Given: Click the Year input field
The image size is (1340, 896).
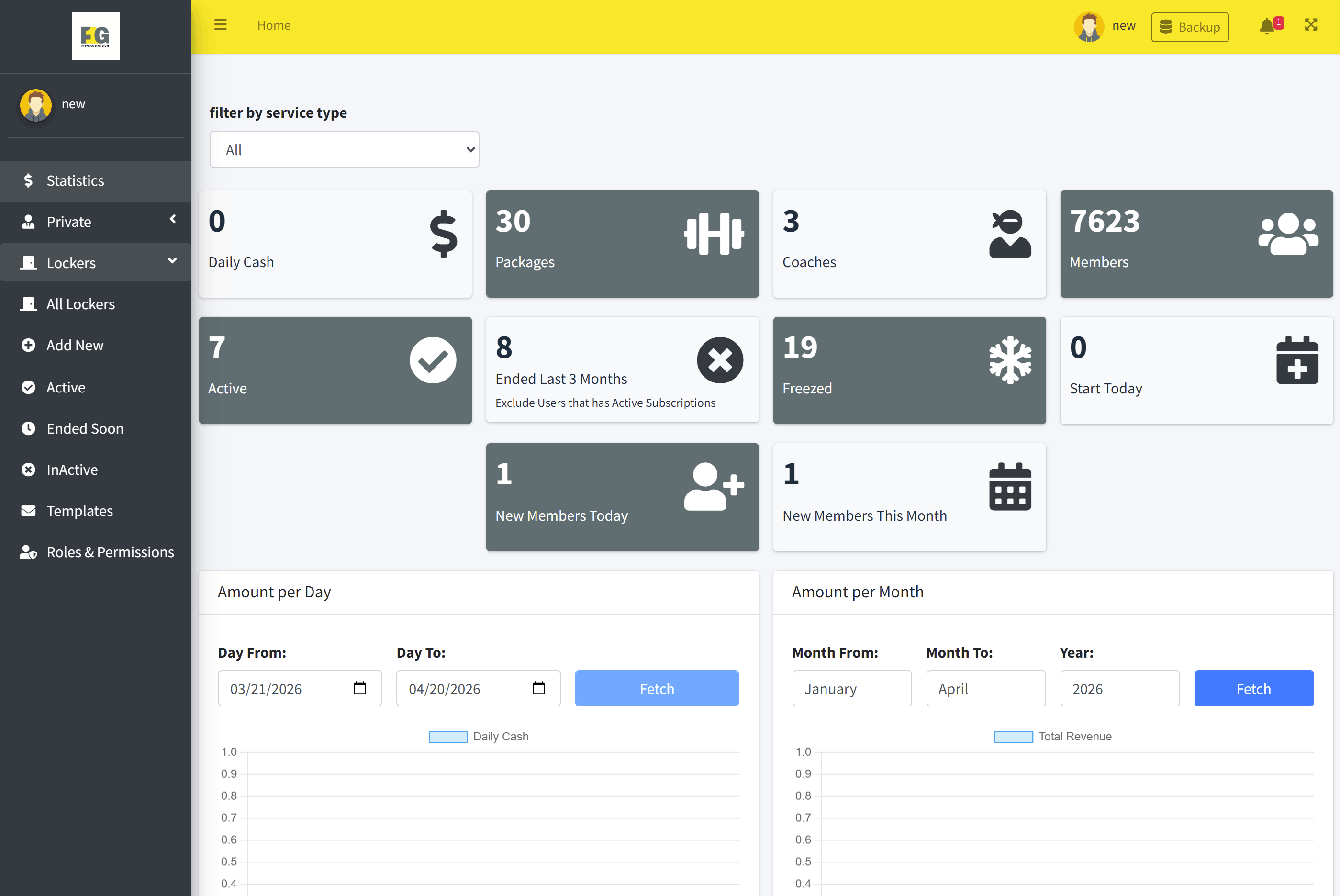Looking at the screenshot, I should click(x=1119, y=689).
